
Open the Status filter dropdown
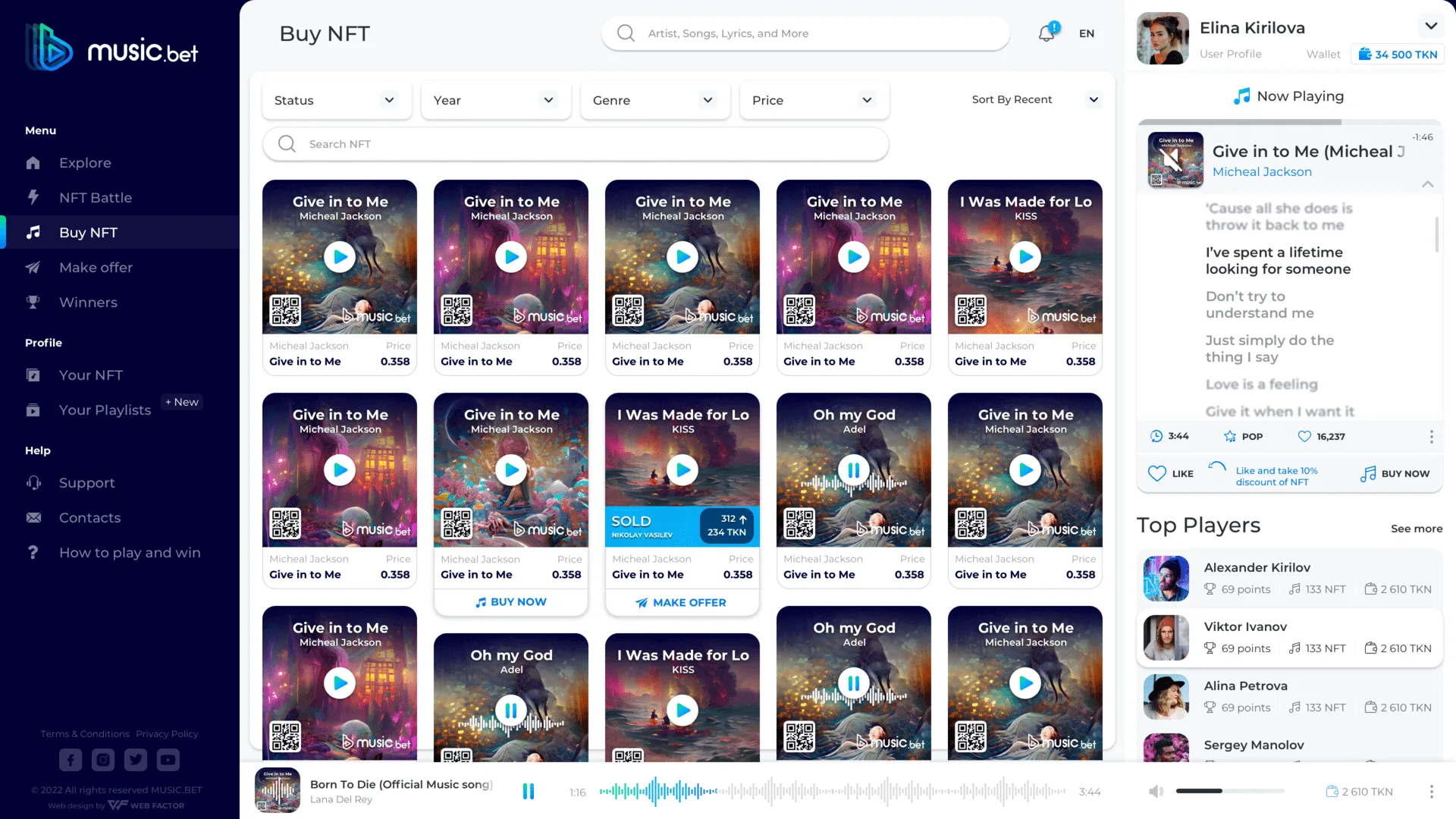click(x=336, y=100)
